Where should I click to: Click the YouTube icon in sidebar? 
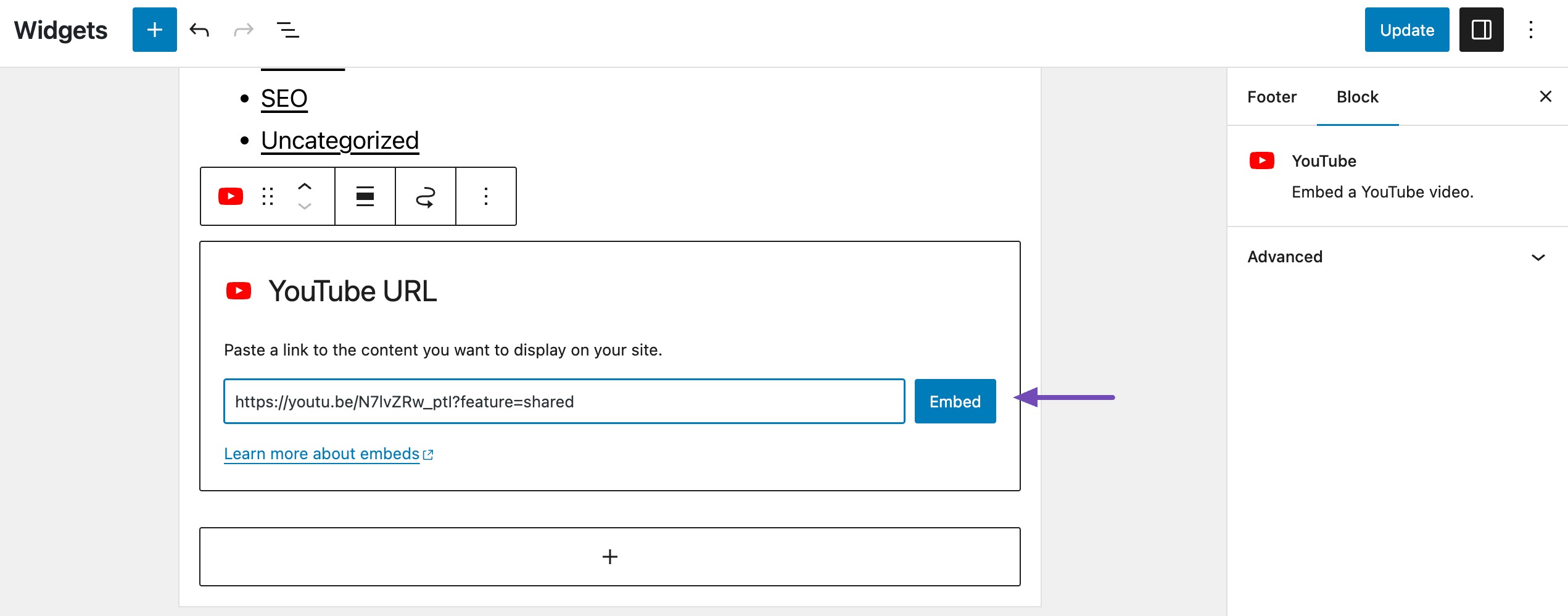pos(1262,160)
